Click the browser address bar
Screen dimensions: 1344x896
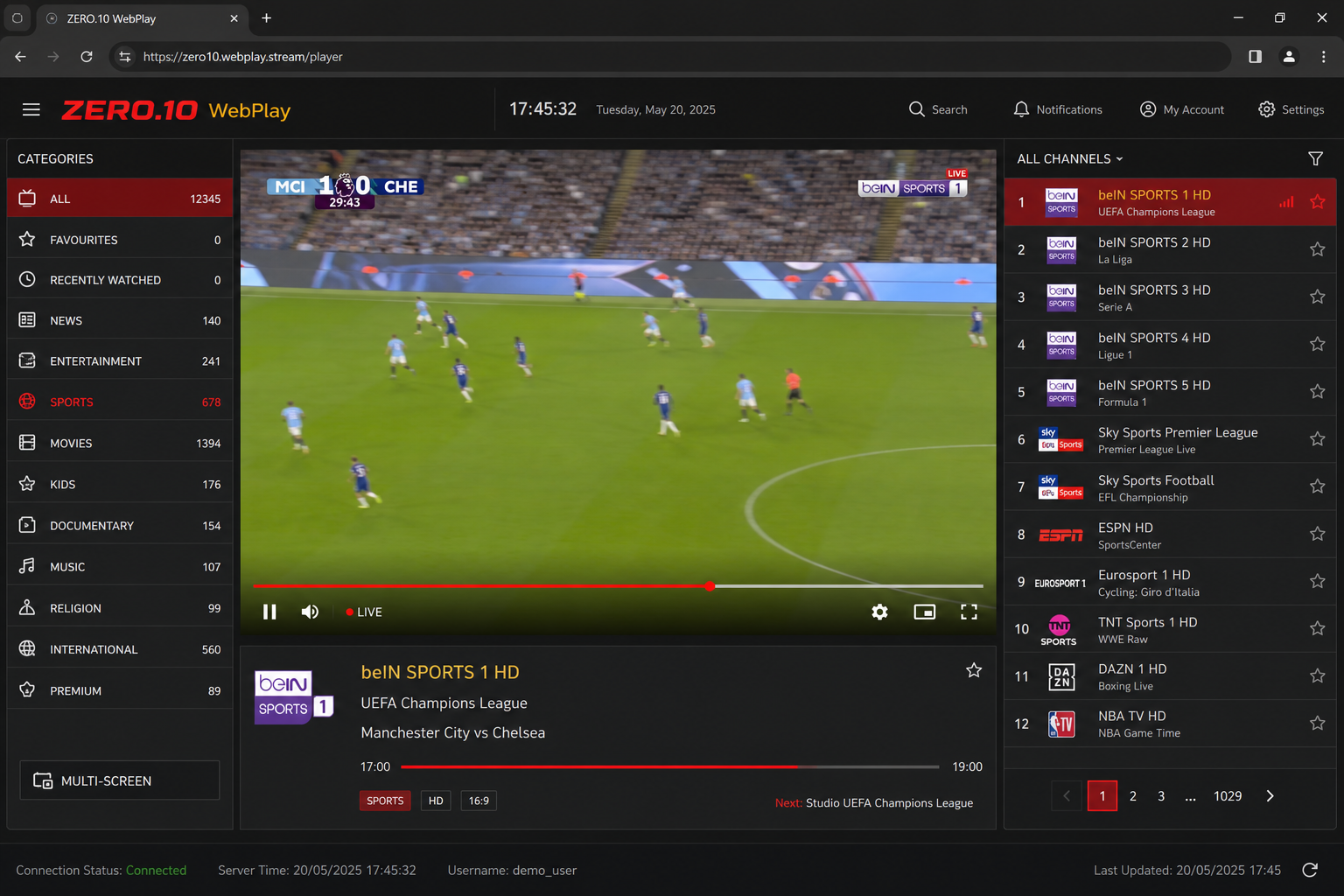click(x=670, y=57)
